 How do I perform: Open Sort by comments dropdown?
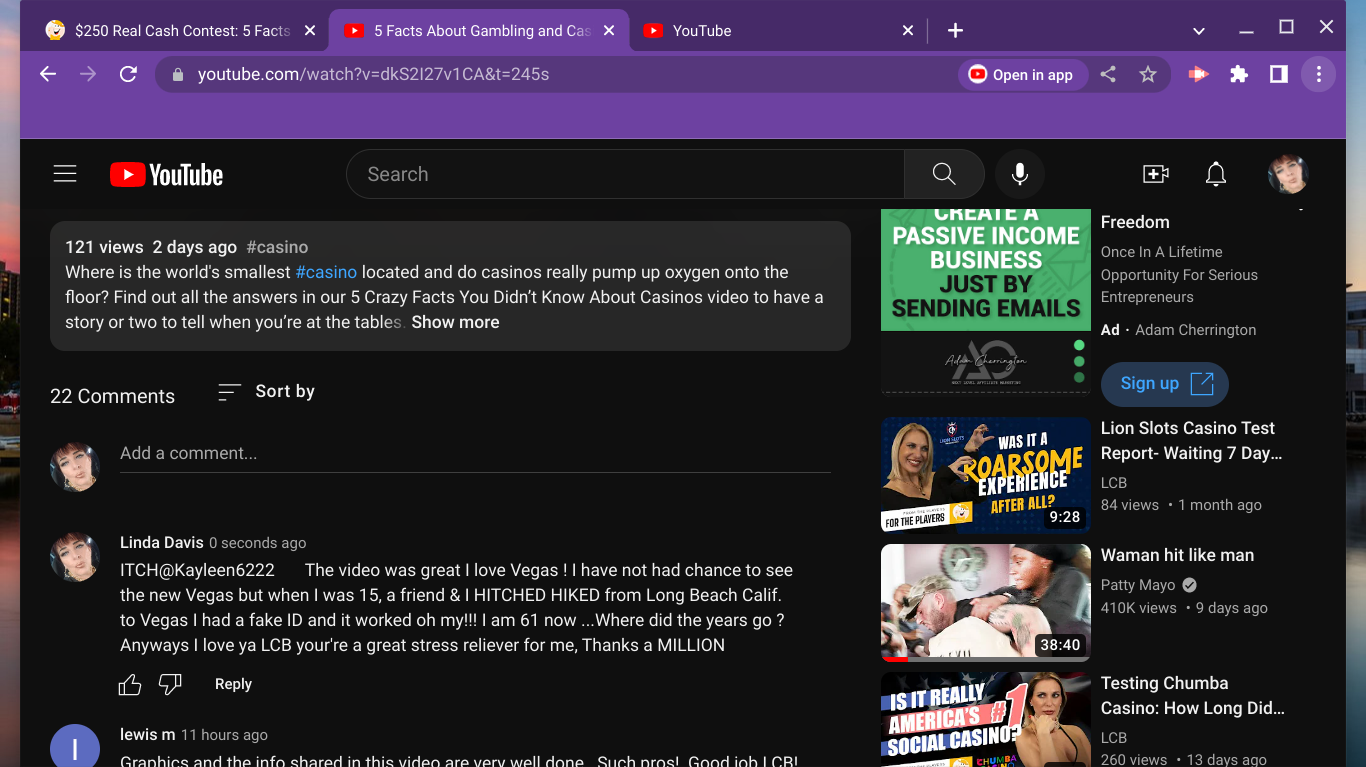point(266,392)
